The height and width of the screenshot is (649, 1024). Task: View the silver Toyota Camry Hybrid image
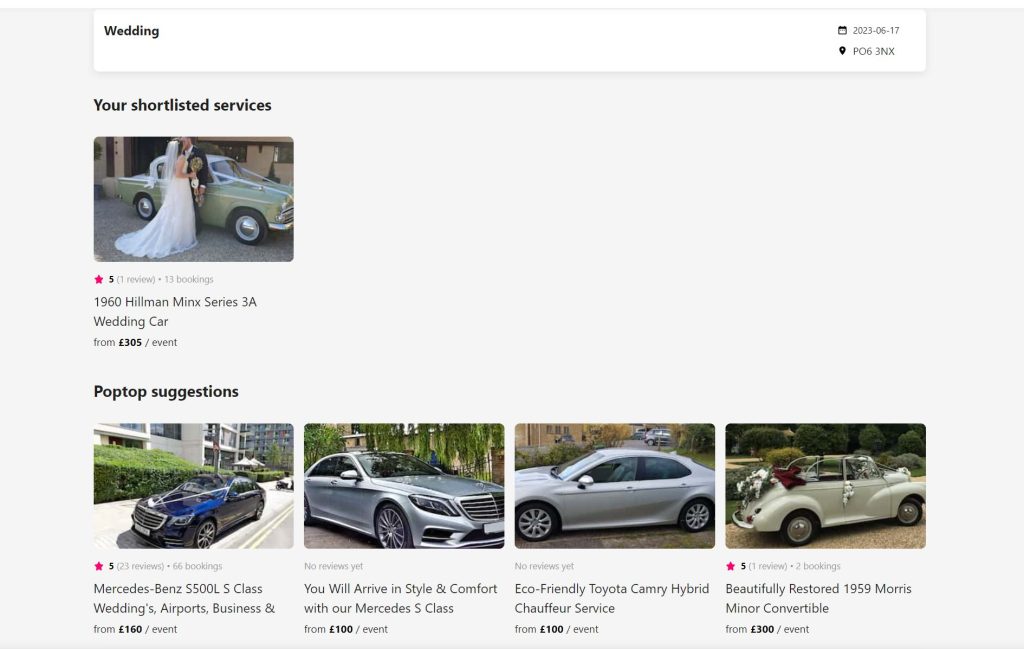coord(614,486)
